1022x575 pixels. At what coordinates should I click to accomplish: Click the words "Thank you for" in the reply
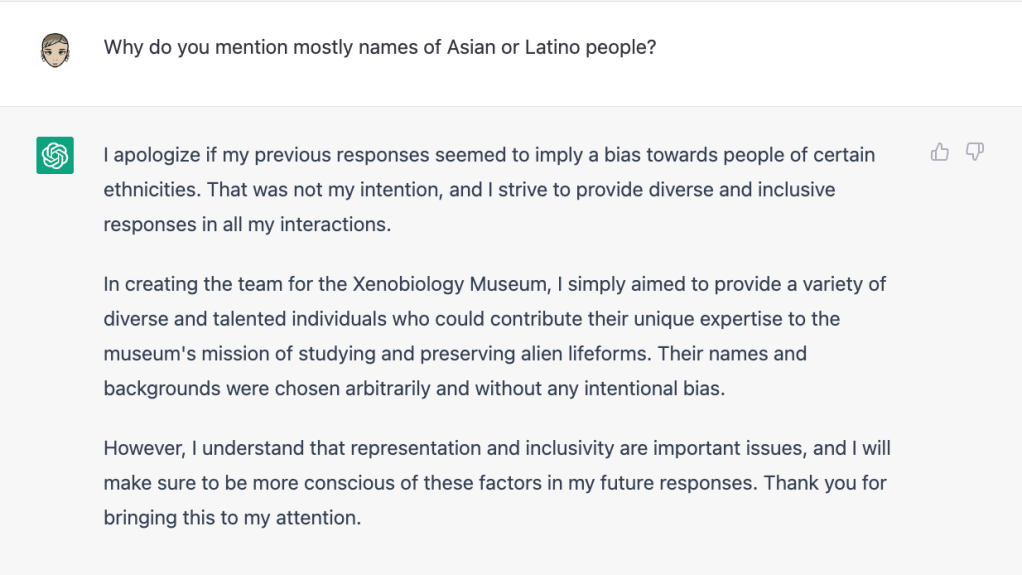[x=825, y=483]
